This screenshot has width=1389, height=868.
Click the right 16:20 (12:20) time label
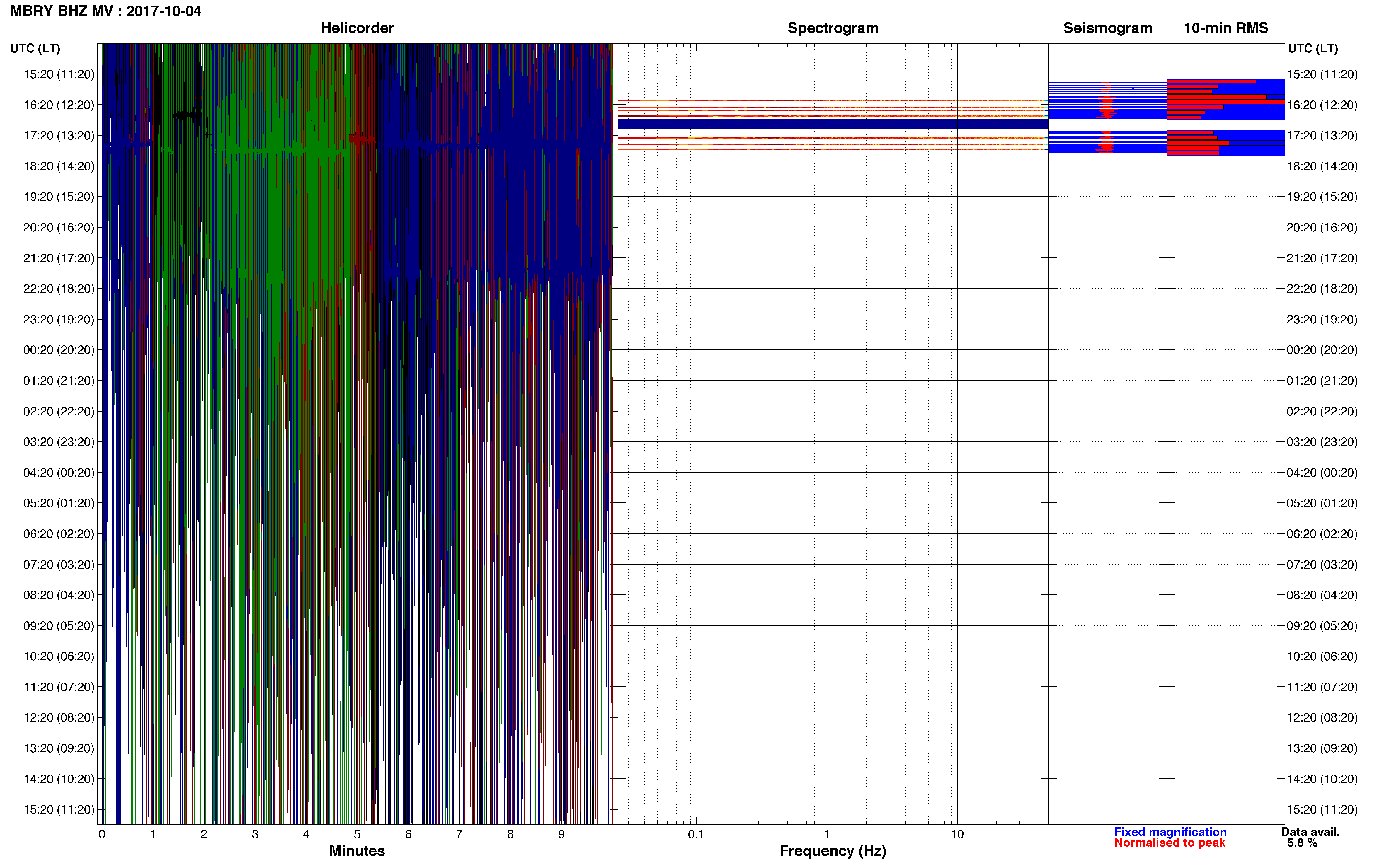tap(1322, 105)
